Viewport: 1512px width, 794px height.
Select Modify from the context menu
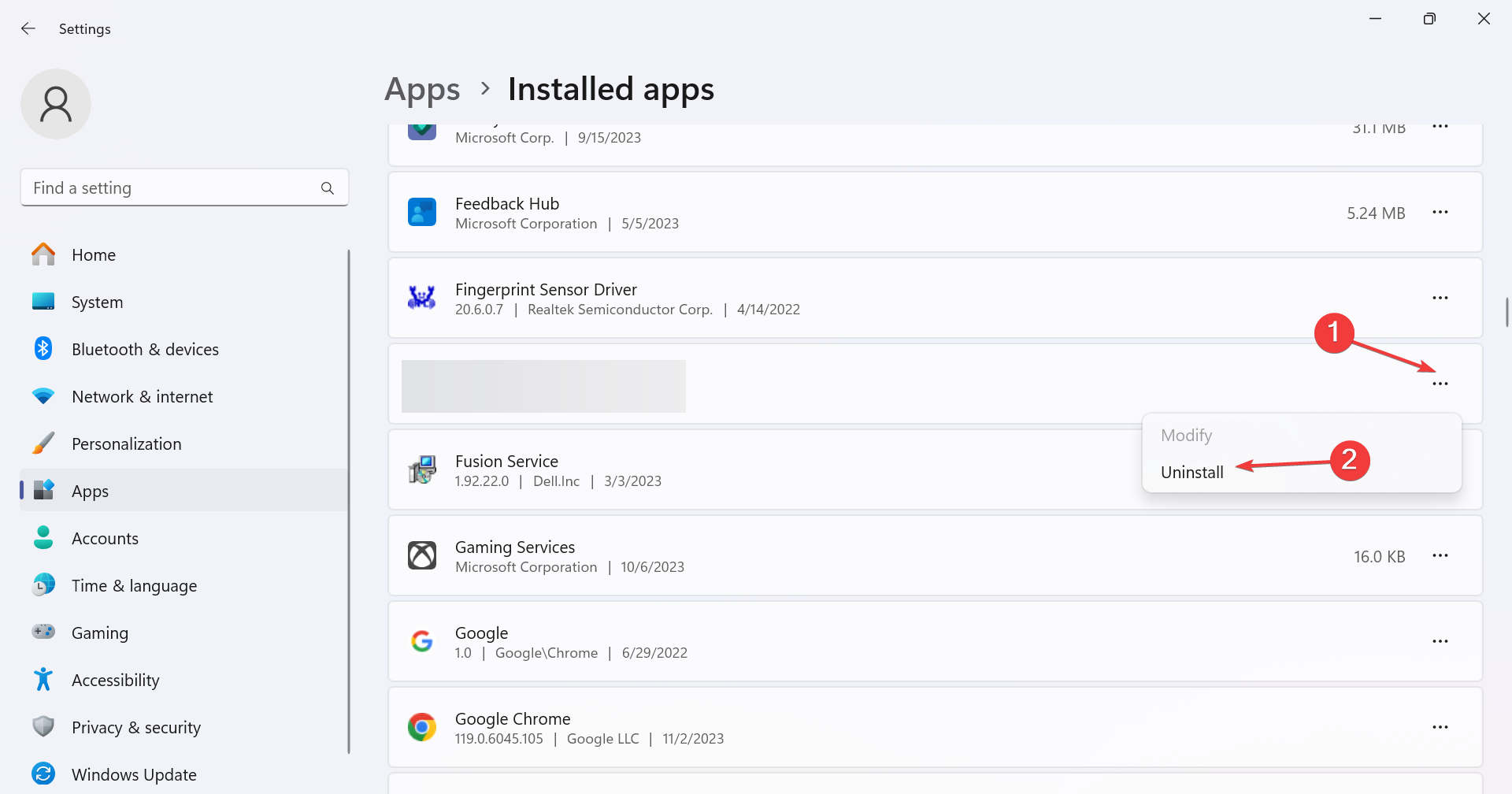pos(1186,435)
